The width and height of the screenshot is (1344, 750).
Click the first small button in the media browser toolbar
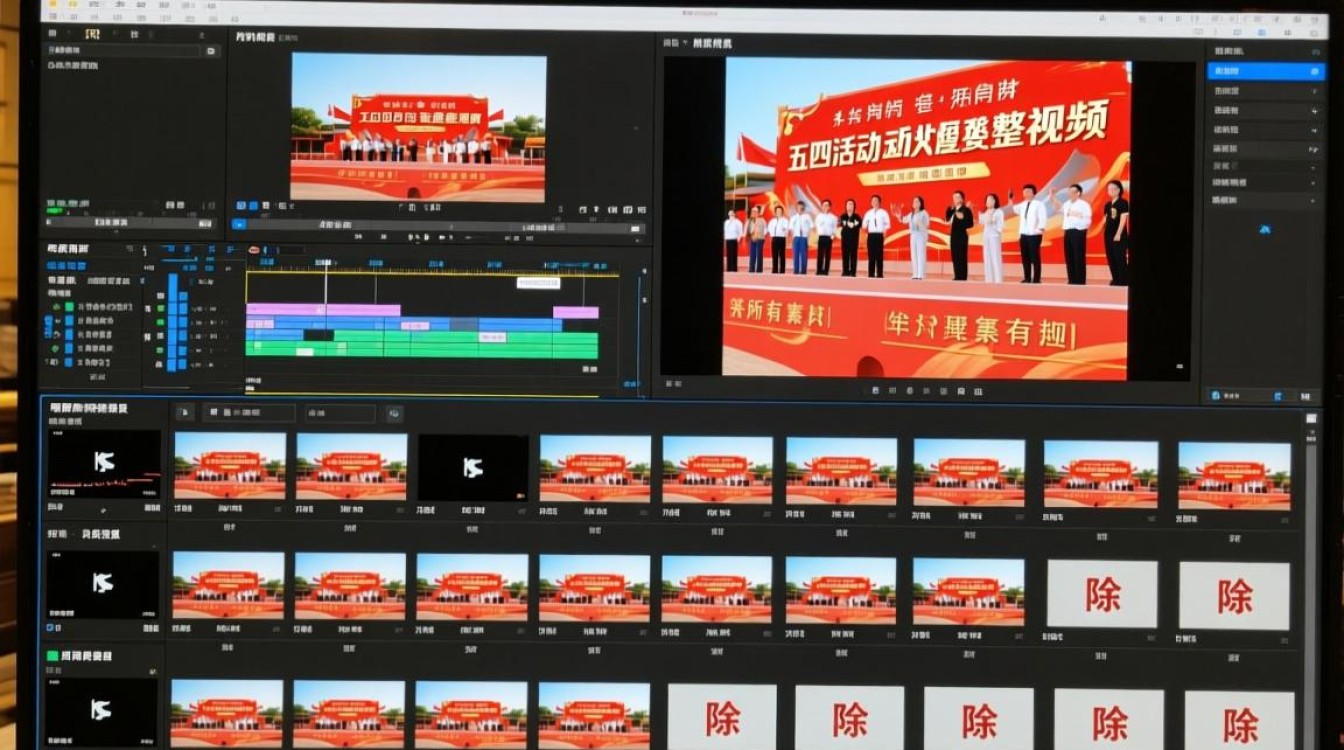(185, 413)
